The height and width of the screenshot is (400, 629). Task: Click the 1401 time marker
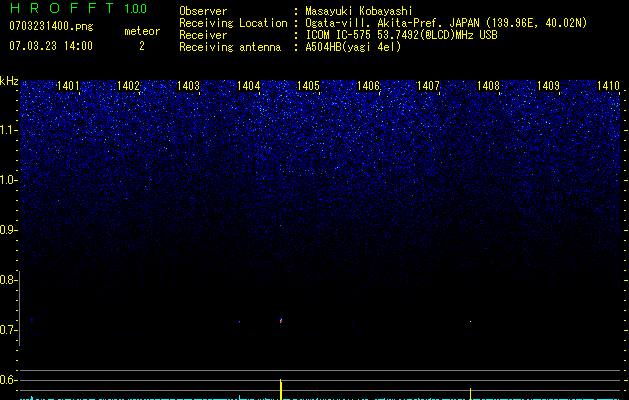[68, 86]
